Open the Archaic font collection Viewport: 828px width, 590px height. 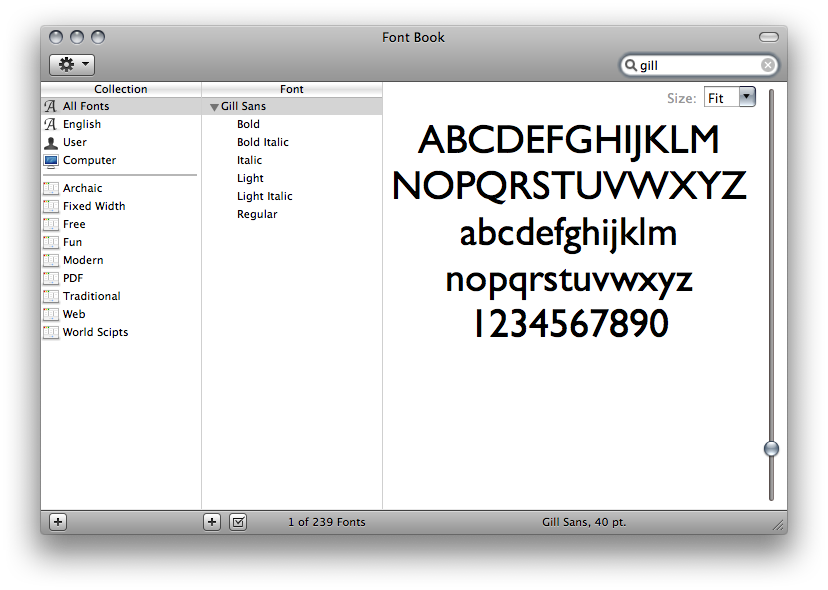51,188
